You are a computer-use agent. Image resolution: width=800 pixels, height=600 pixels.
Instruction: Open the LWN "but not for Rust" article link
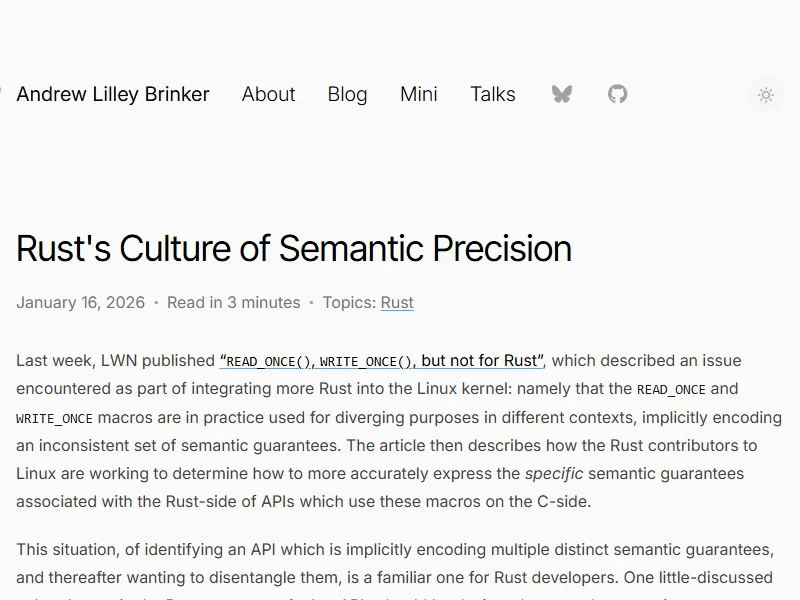(x=382, y=361)
